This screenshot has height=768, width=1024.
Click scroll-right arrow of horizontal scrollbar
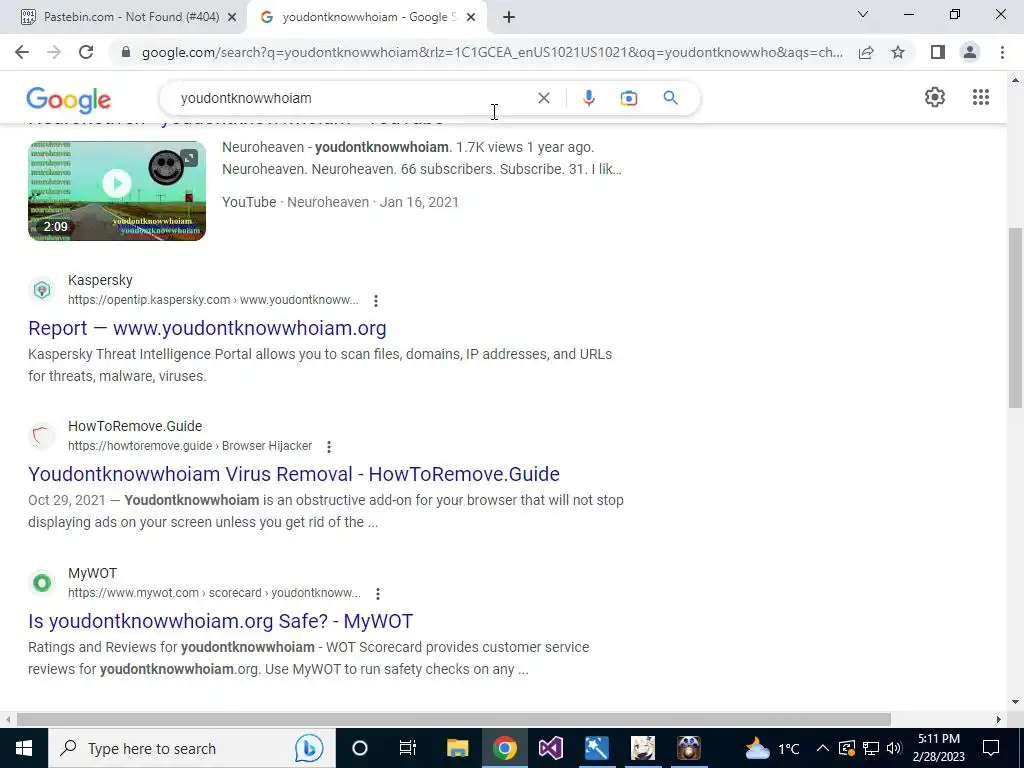999,719
